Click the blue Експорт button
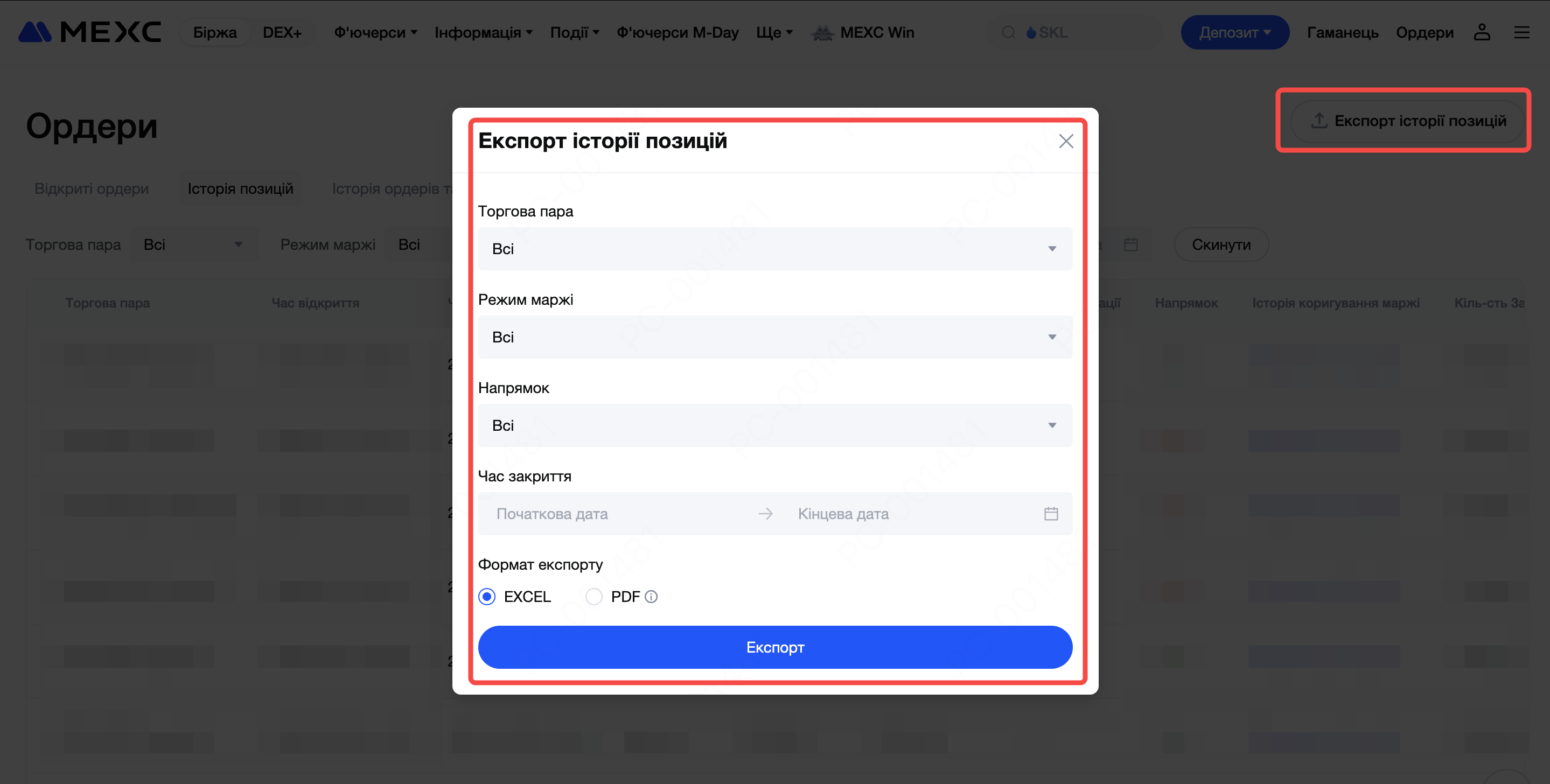Image resolution: width=1550 pixels, height=784 pixels. click(774, 647)
